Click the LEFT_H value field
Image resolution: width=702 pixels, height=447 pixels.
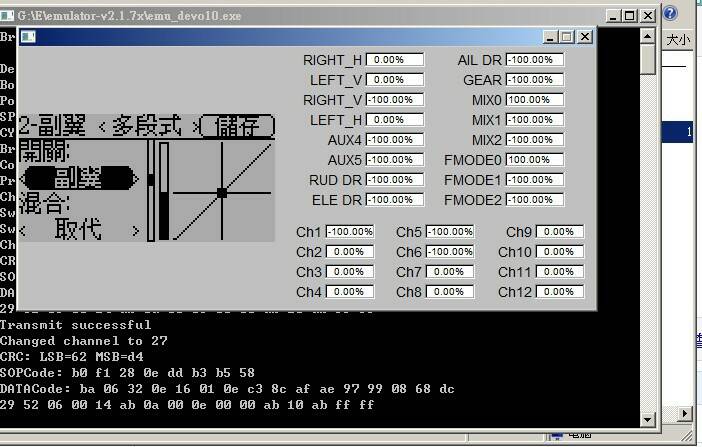pos(395,120)
